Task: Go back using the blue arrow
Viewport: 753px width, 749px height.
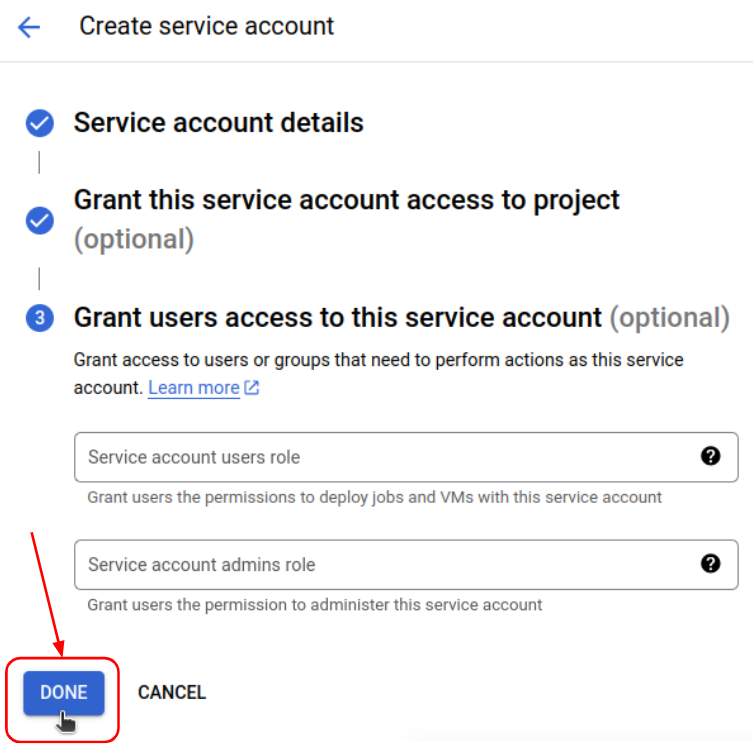Action: 29,27
